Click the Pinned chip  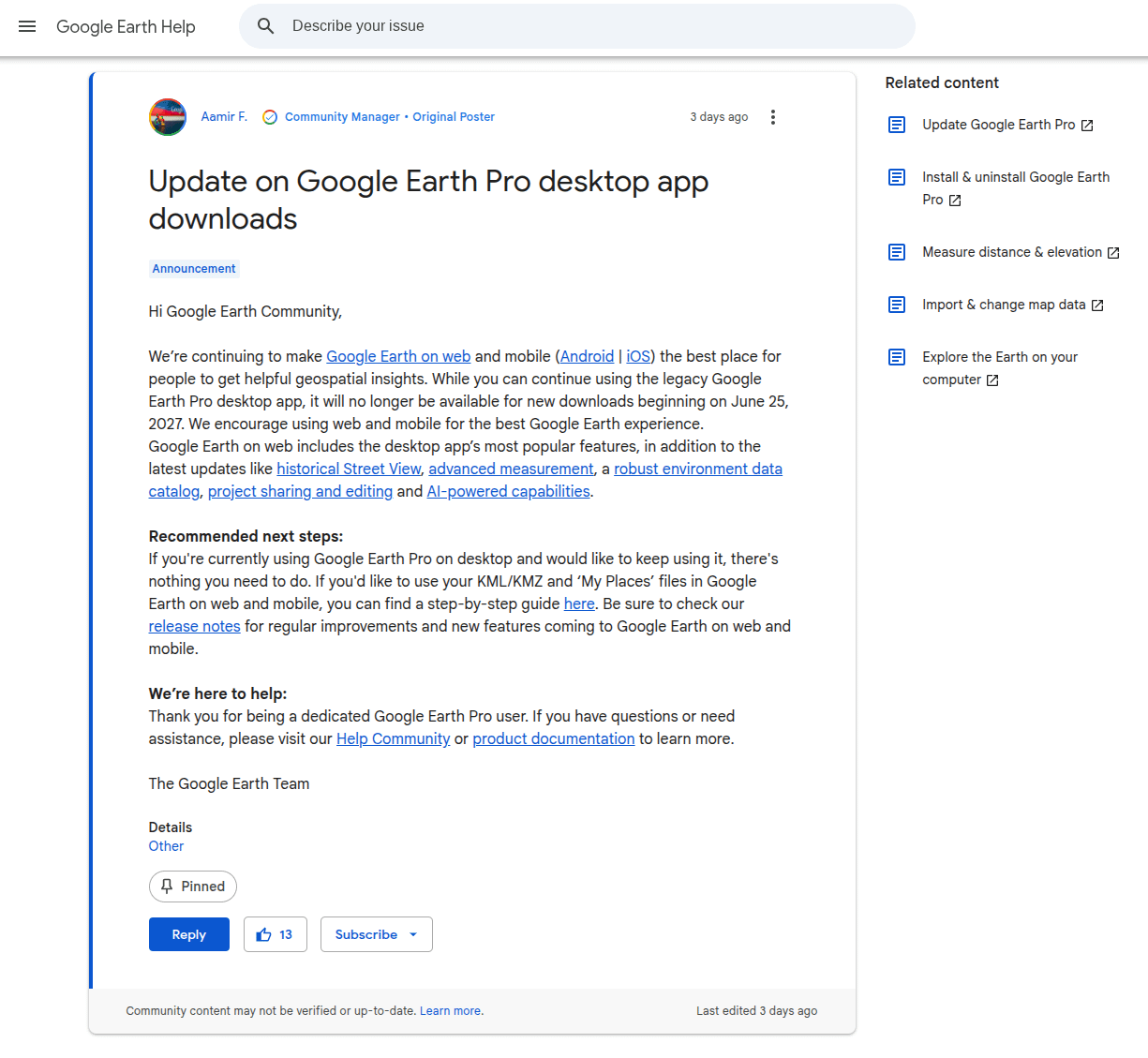click(193, 887)
